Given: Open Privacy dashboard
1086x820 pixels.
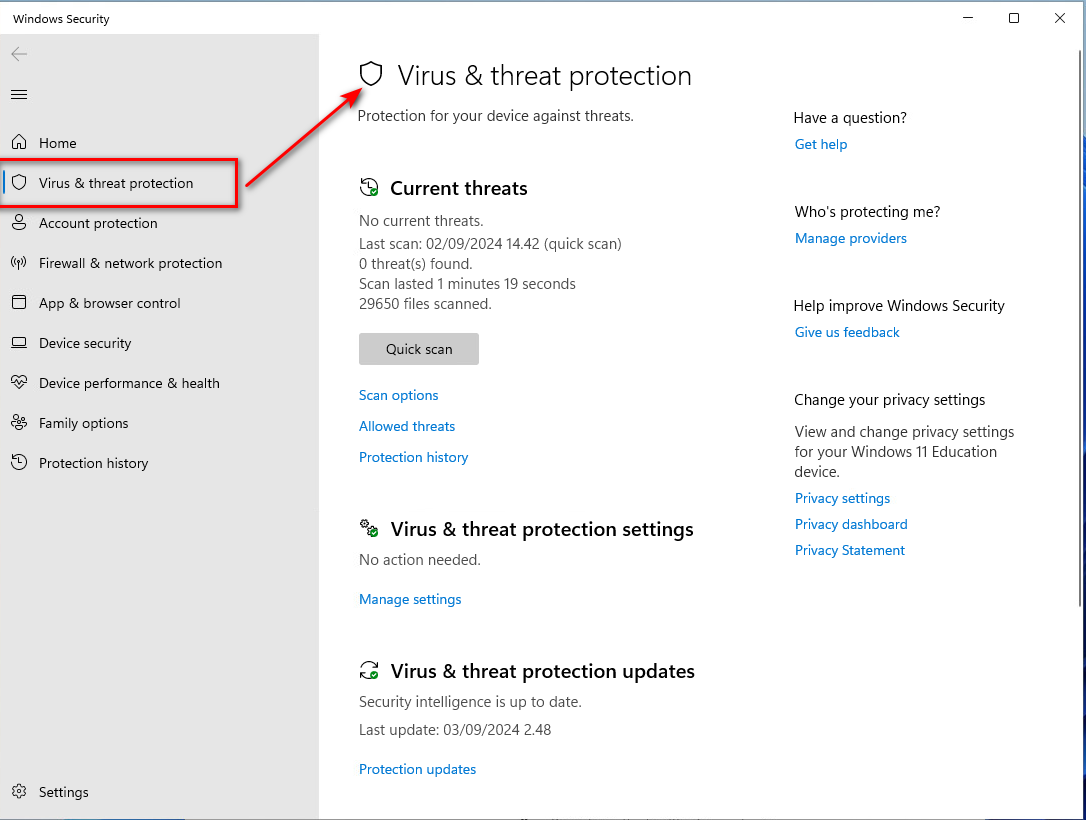Looking at the screenshot, I should (851, 523).
